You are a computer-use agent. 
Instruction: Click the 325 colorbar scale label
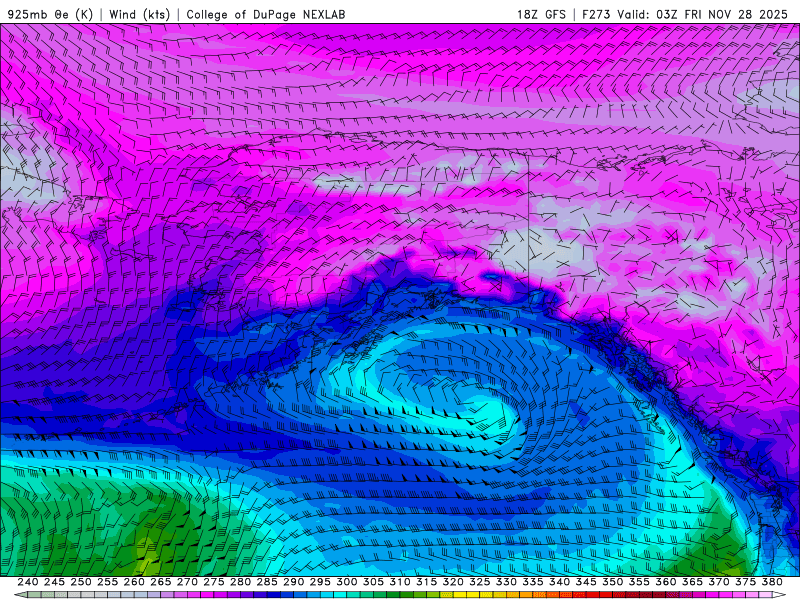click(480, 582)
